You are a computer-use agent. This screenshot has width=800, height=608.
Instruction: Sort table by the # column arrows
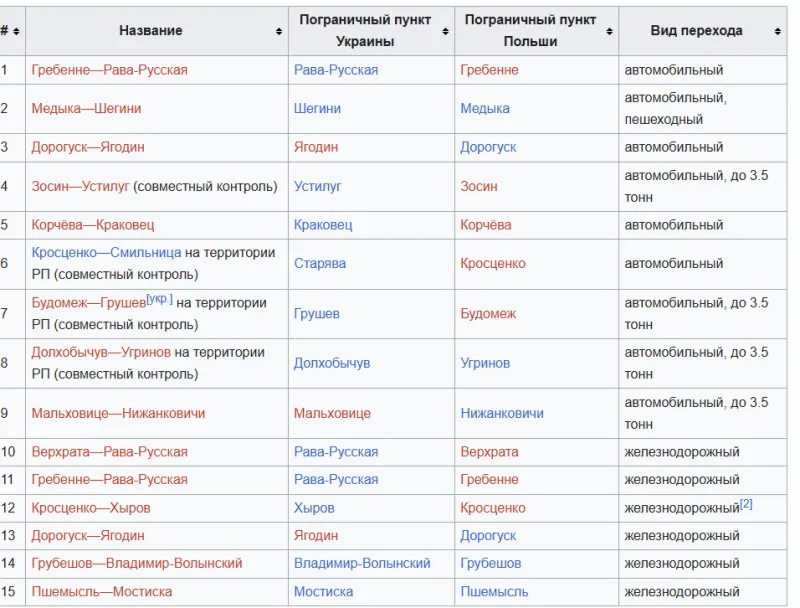pyautogui.click(x=16, y=32)
